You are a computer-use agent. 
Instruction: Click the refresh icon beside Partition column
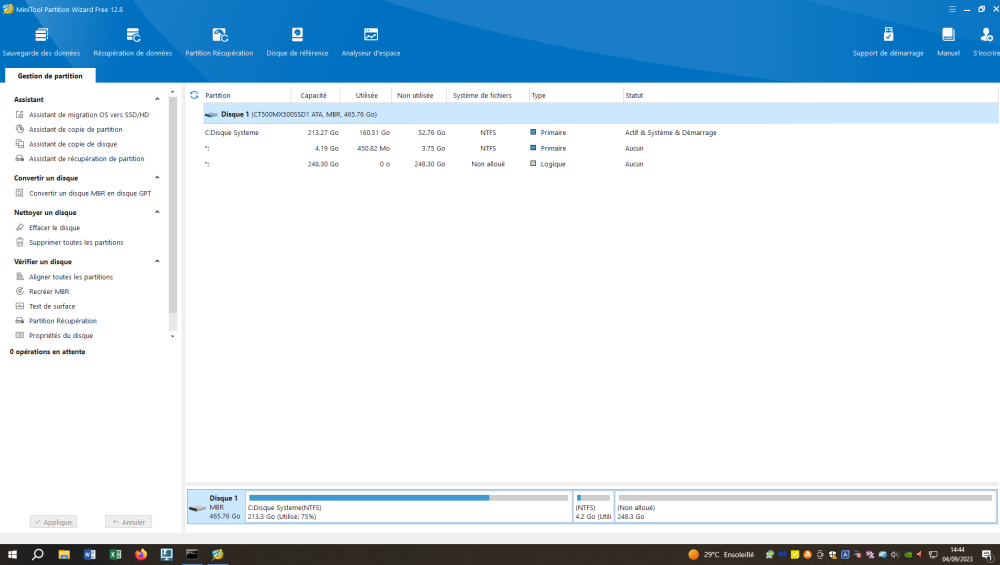coord(194,95)
